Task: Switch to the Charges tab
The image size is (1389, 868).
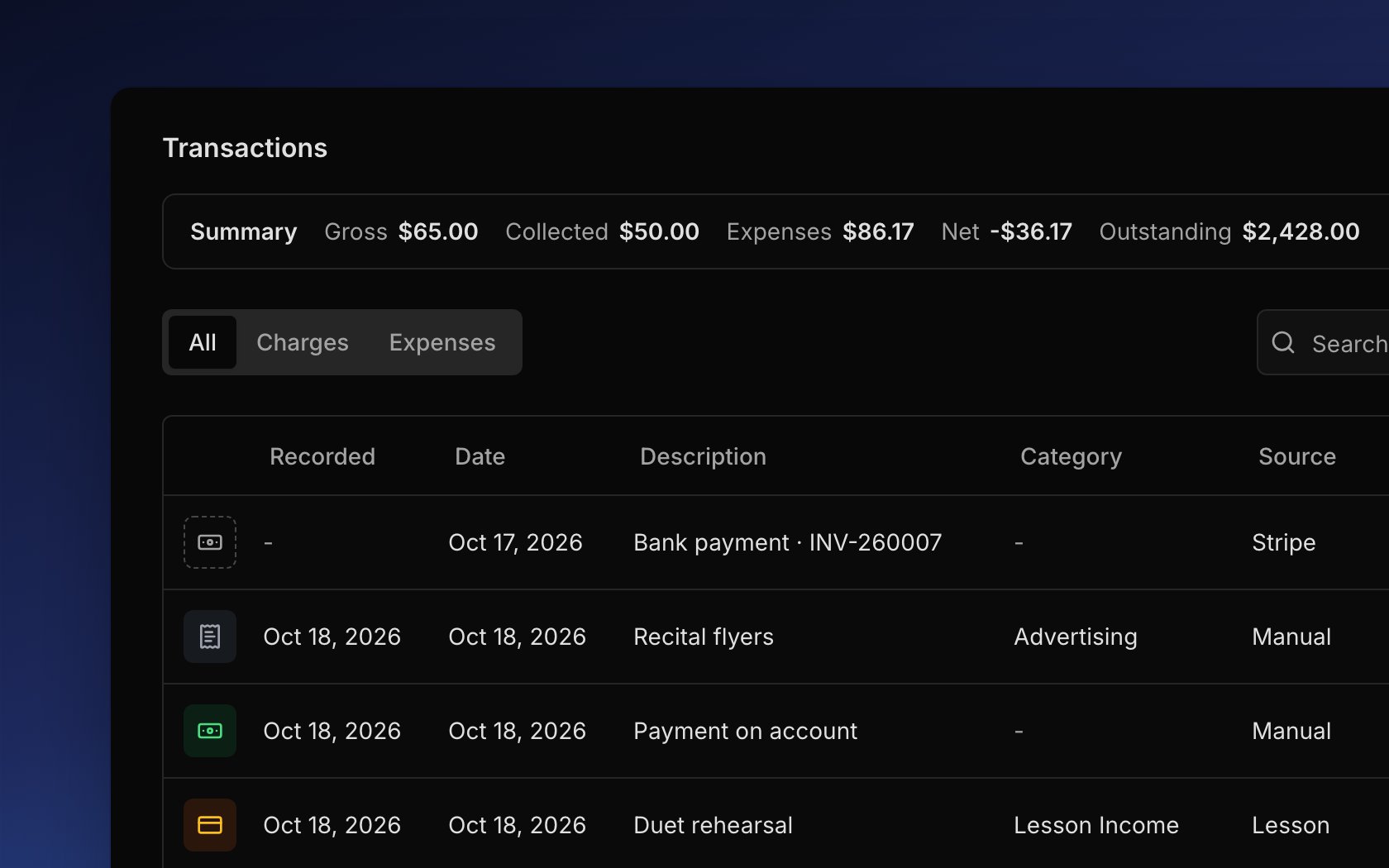Action: [x=303, y=342]
